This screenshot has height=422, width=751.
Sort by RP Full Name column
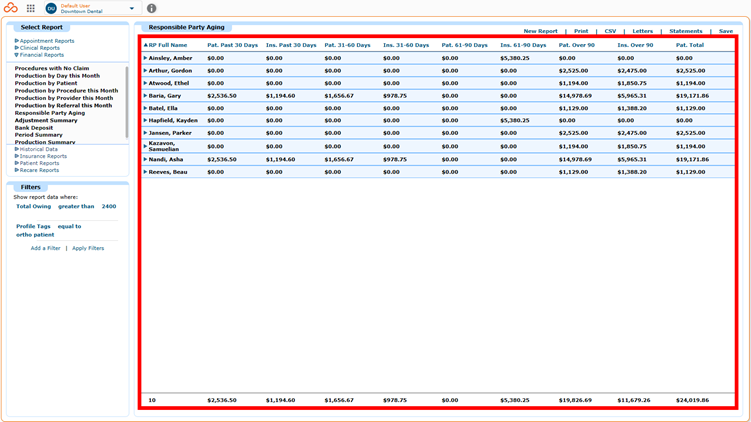pyautogui.click(x=168, y=45)
